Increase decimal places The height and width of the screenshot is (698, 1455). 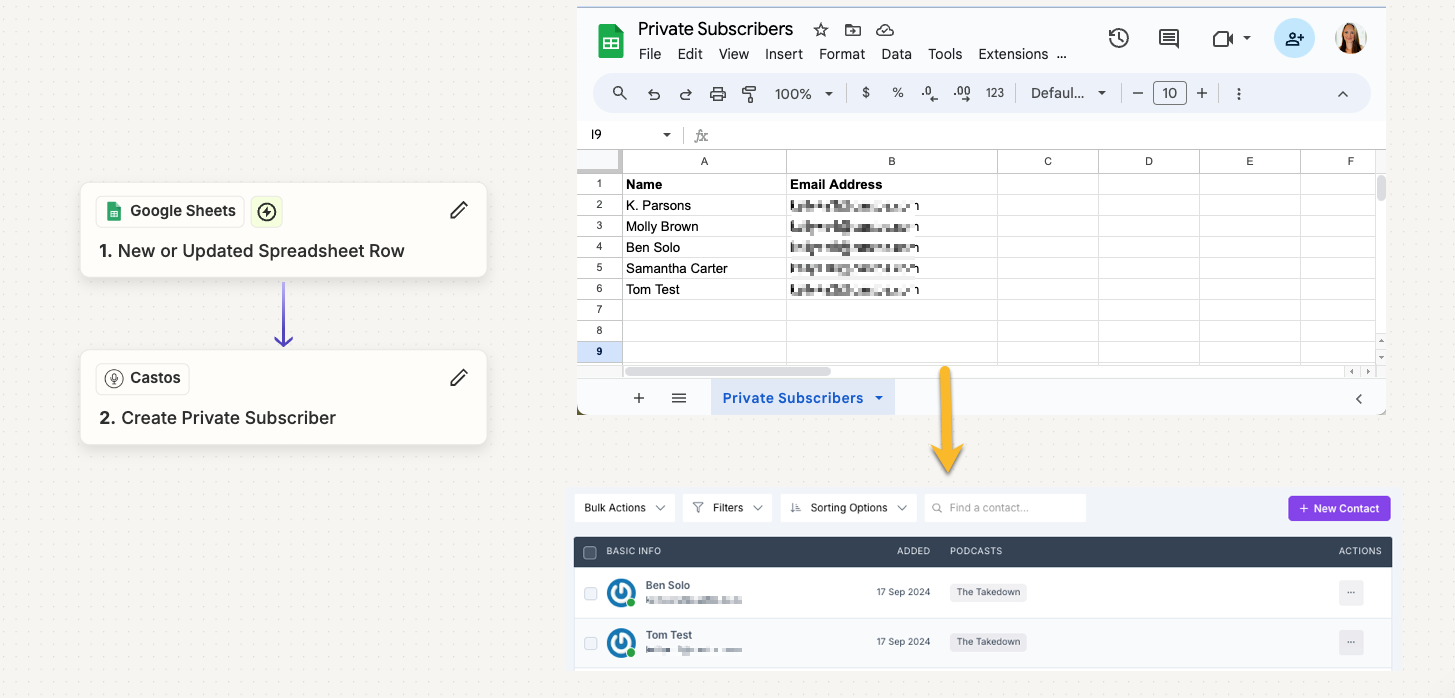[x=962, y=93]
